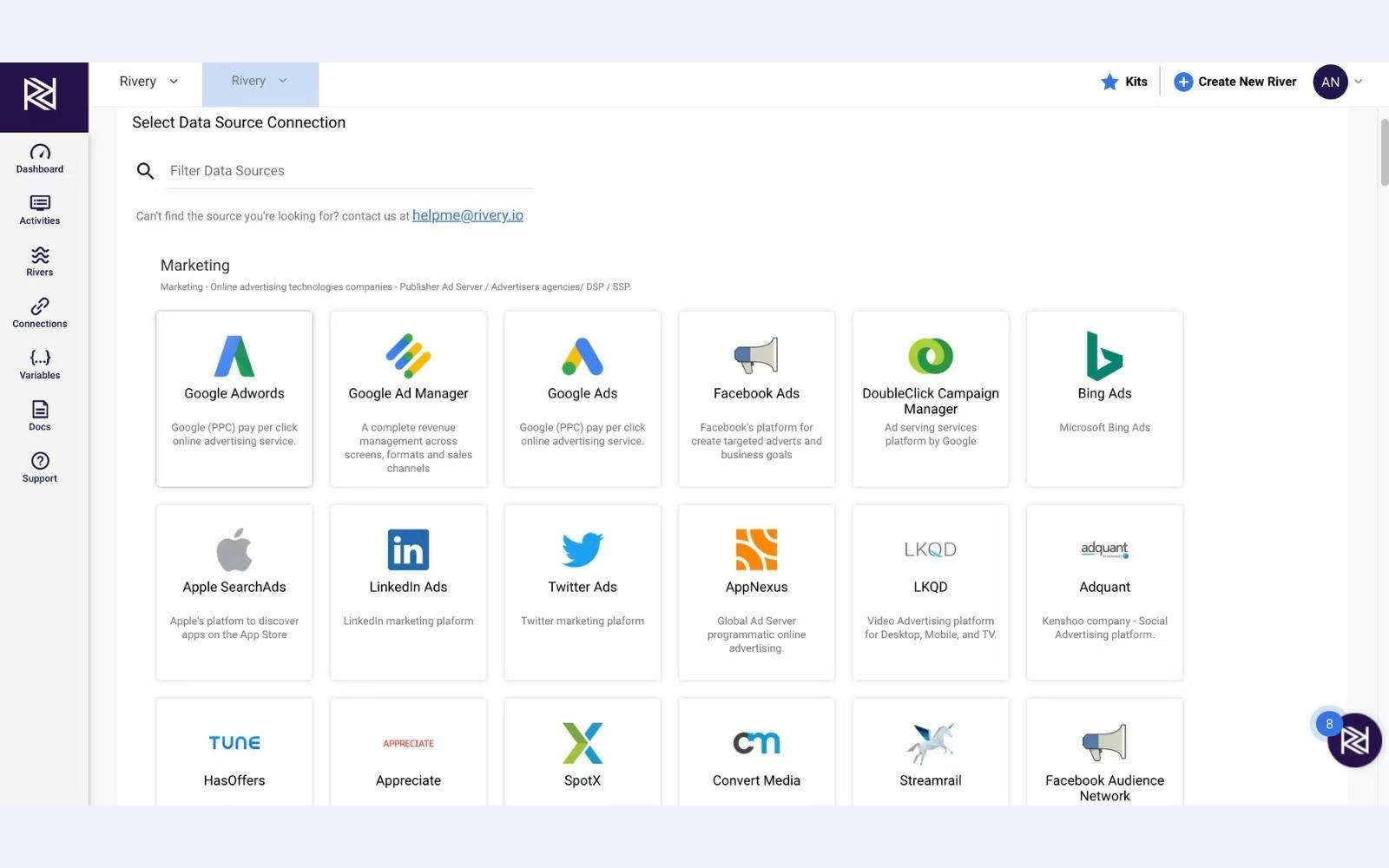
Task: Select the Appreciate logo
Action: point(408,744)
